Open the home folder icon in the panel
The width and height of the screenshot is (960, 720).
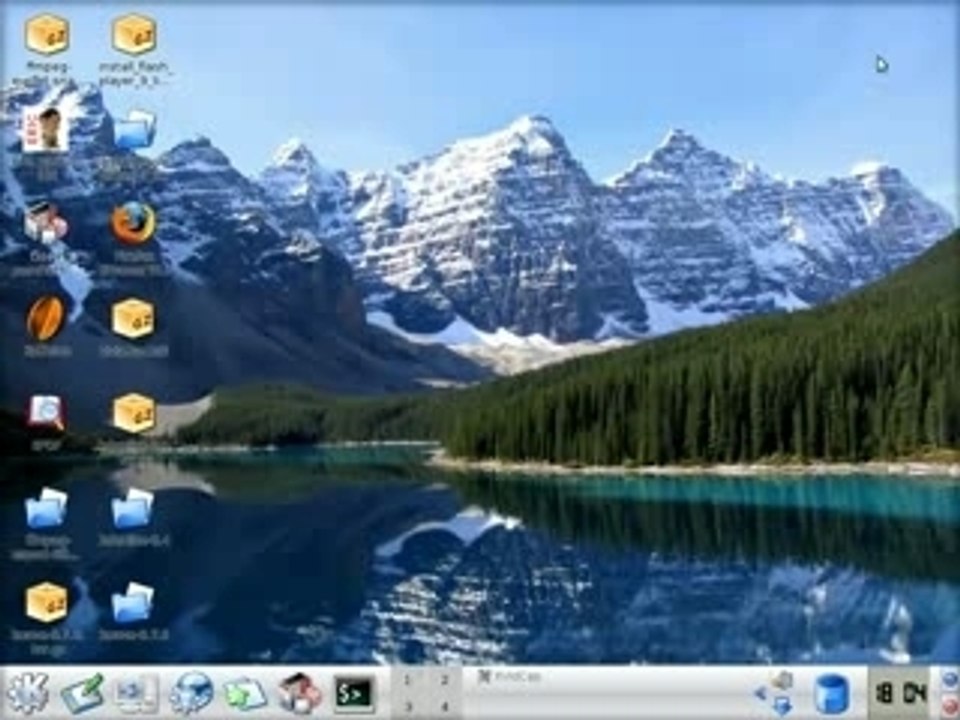pos(245,694)
